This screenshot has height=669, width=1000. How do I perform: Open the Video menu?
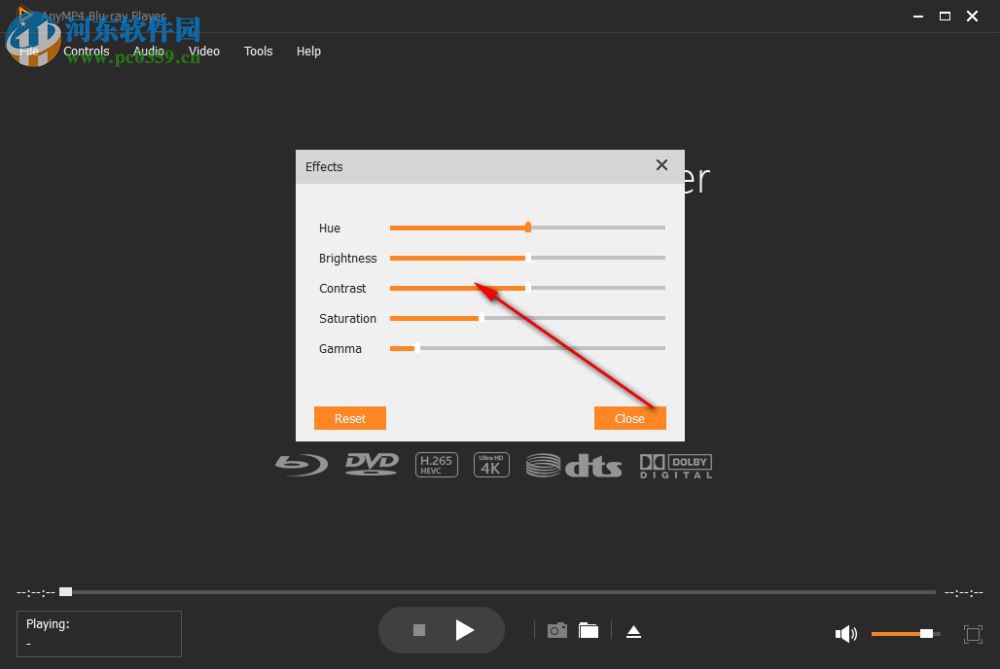(204, 51)
